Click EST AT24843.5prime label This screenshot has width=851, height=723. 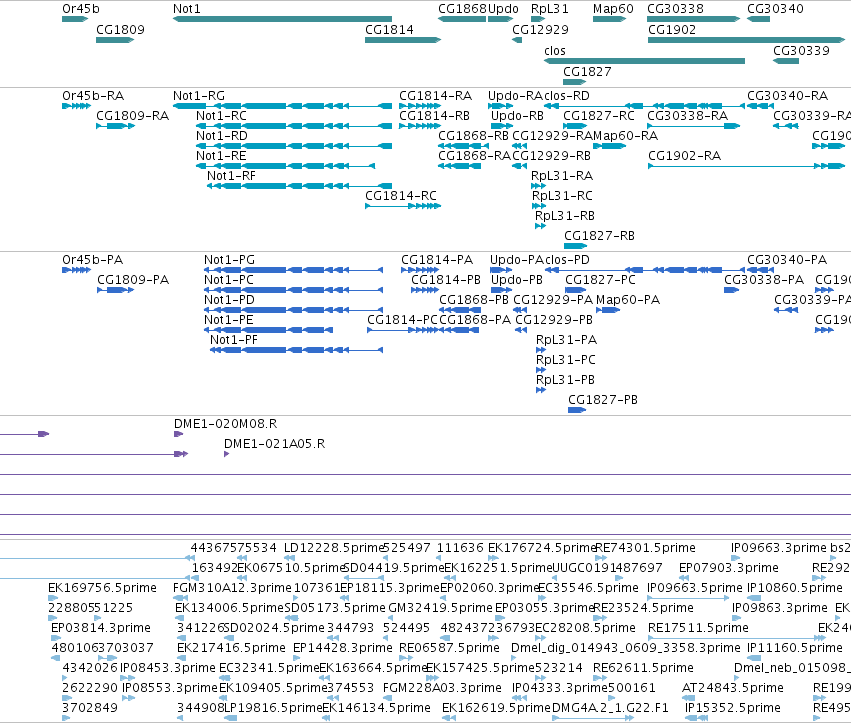(733, 688)
